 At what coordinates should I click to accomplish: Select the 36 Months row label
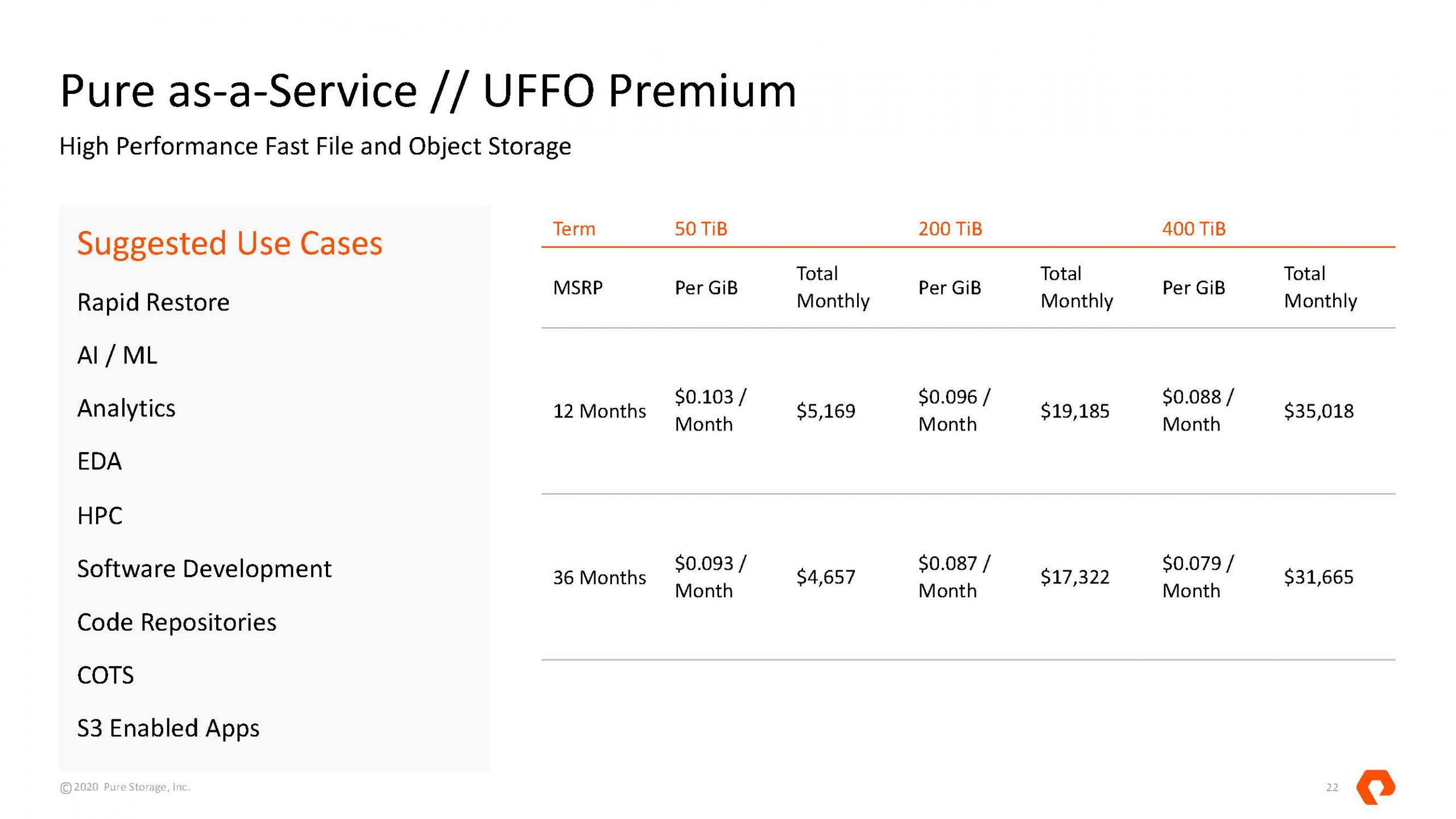[599, 577]
